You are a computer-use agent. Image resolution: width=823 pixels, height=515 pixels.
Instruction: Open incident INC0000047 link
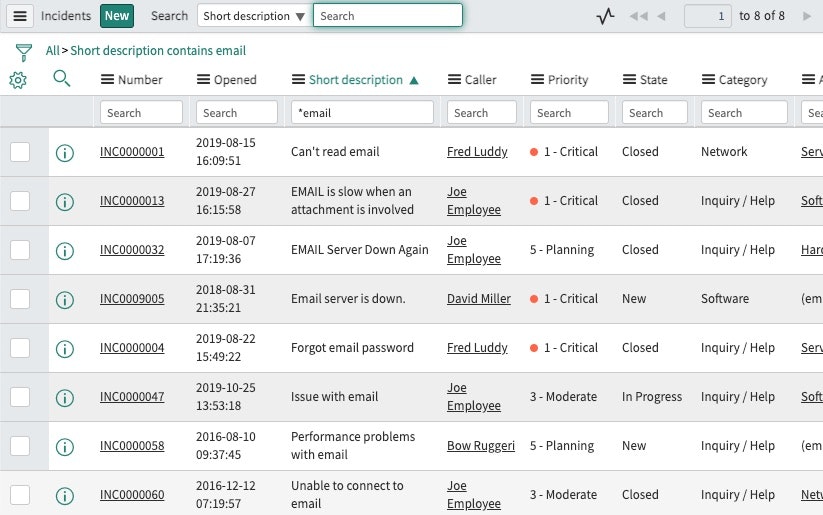point(132,397)
